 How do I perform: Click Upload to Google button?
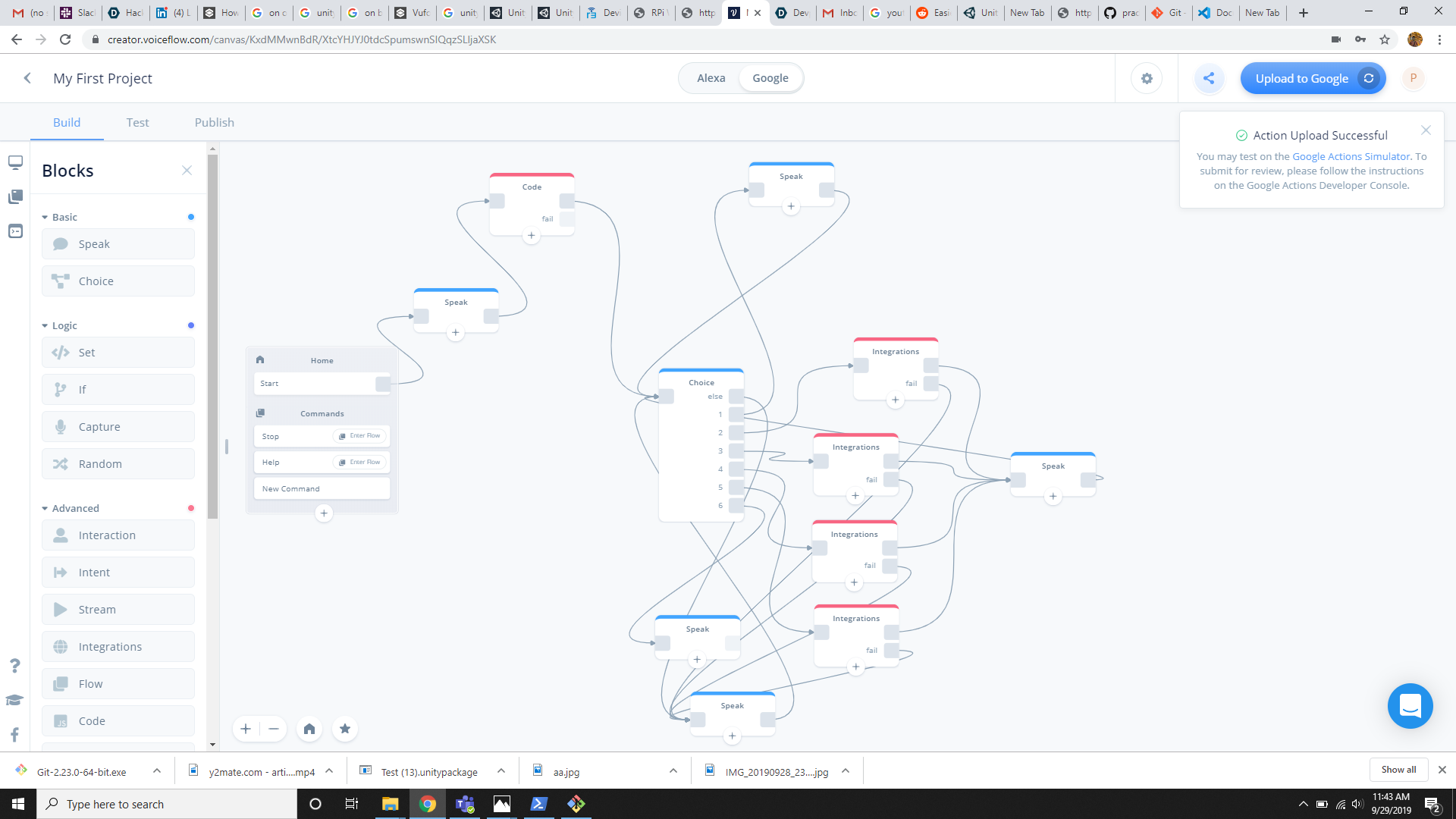[x=1301, y=78]
